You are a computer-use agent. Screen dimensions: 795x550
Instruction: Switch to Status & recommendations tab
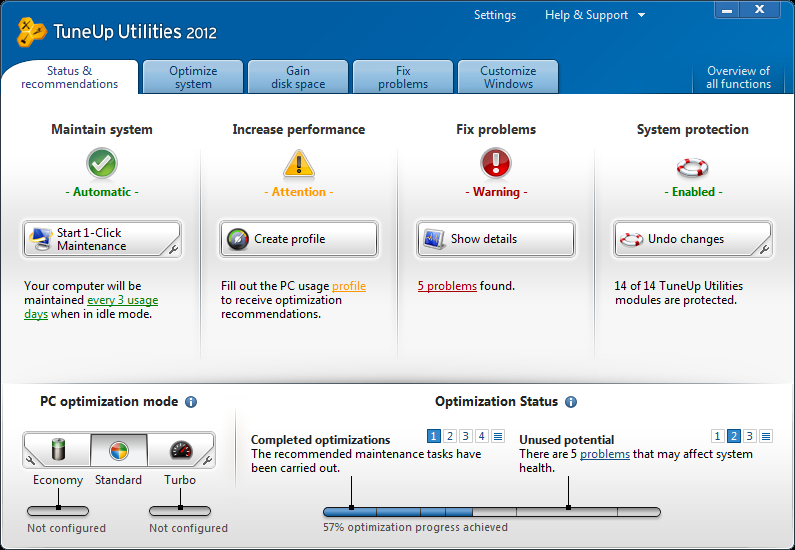tap(69, 77)
